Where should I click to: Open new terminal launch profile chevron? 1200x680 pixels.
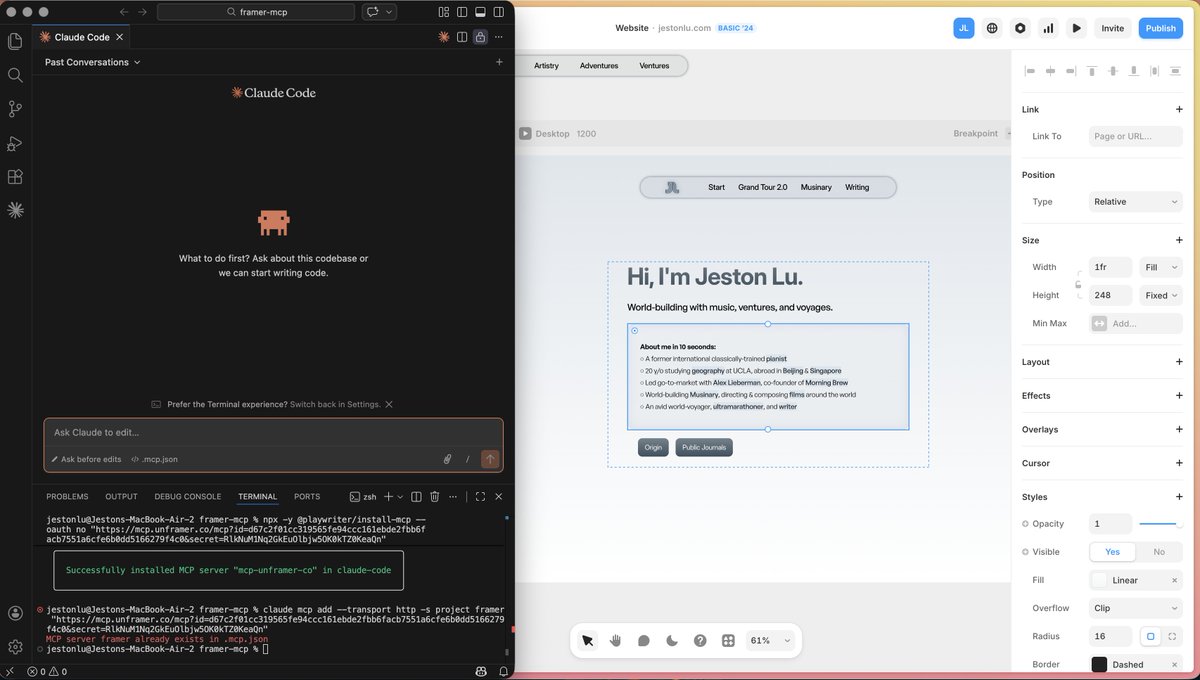pyautogui.click(x=399, y=496)
